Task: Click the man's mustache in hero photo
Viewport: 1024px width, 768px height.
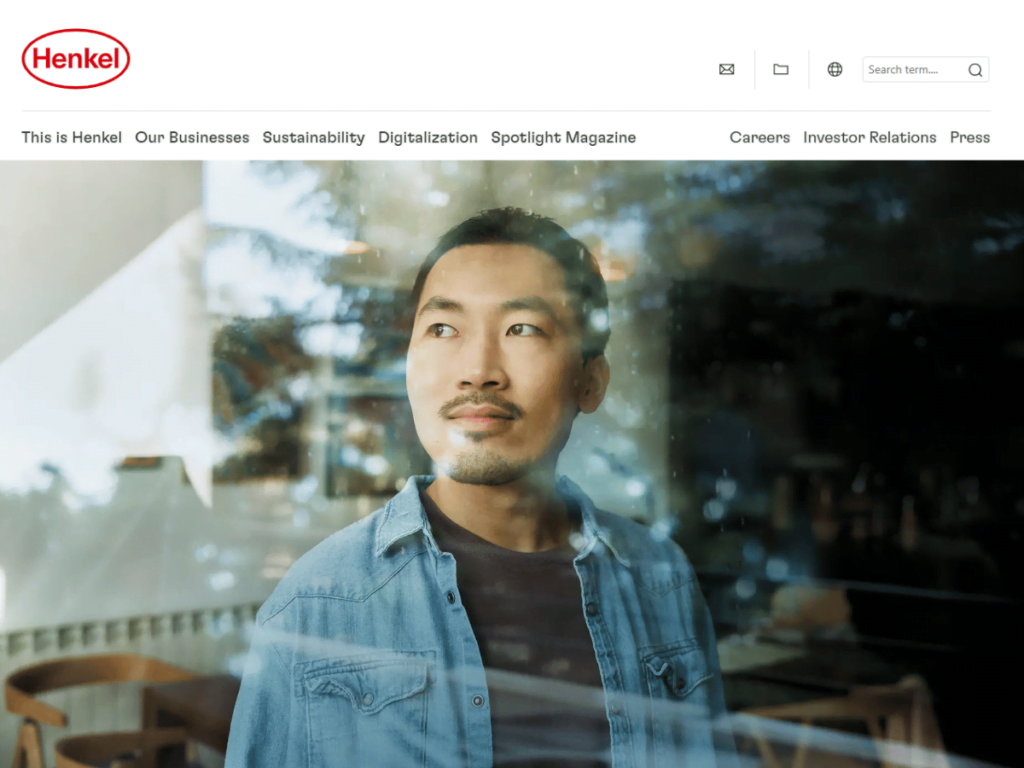Action: tap(480, 403)
